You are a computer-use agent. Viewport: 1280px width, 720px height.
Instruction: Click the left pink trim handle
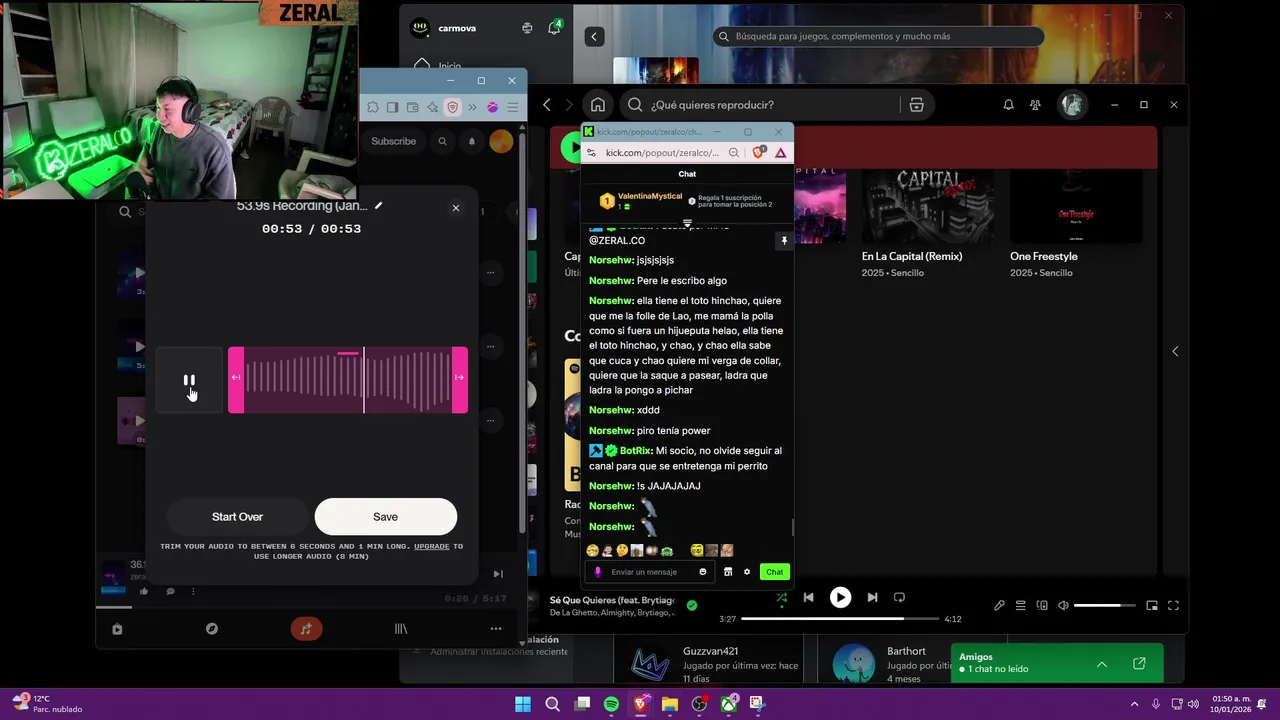click(236, 378)
